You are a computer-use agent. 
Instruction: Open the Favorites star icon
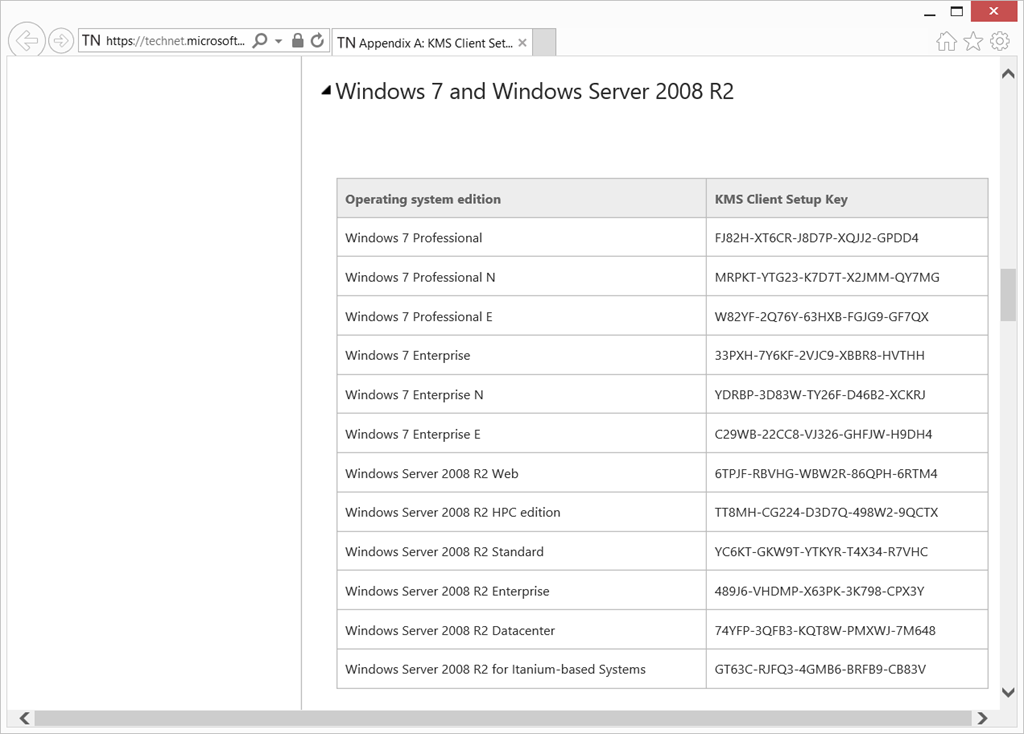point(973,42)
